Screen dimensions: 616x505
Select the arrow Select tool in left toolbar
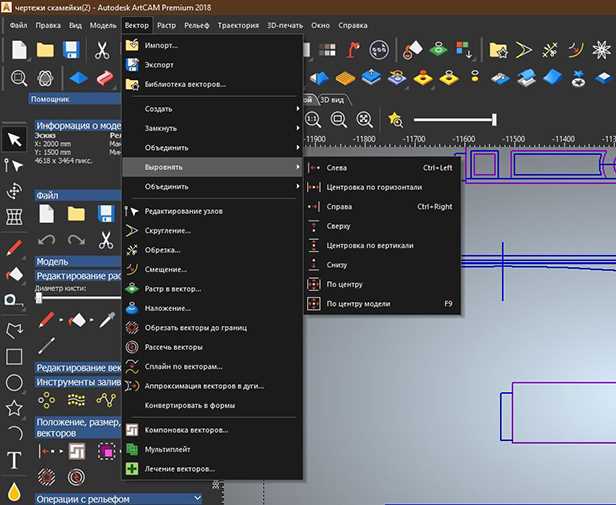[x=15, y=139]
